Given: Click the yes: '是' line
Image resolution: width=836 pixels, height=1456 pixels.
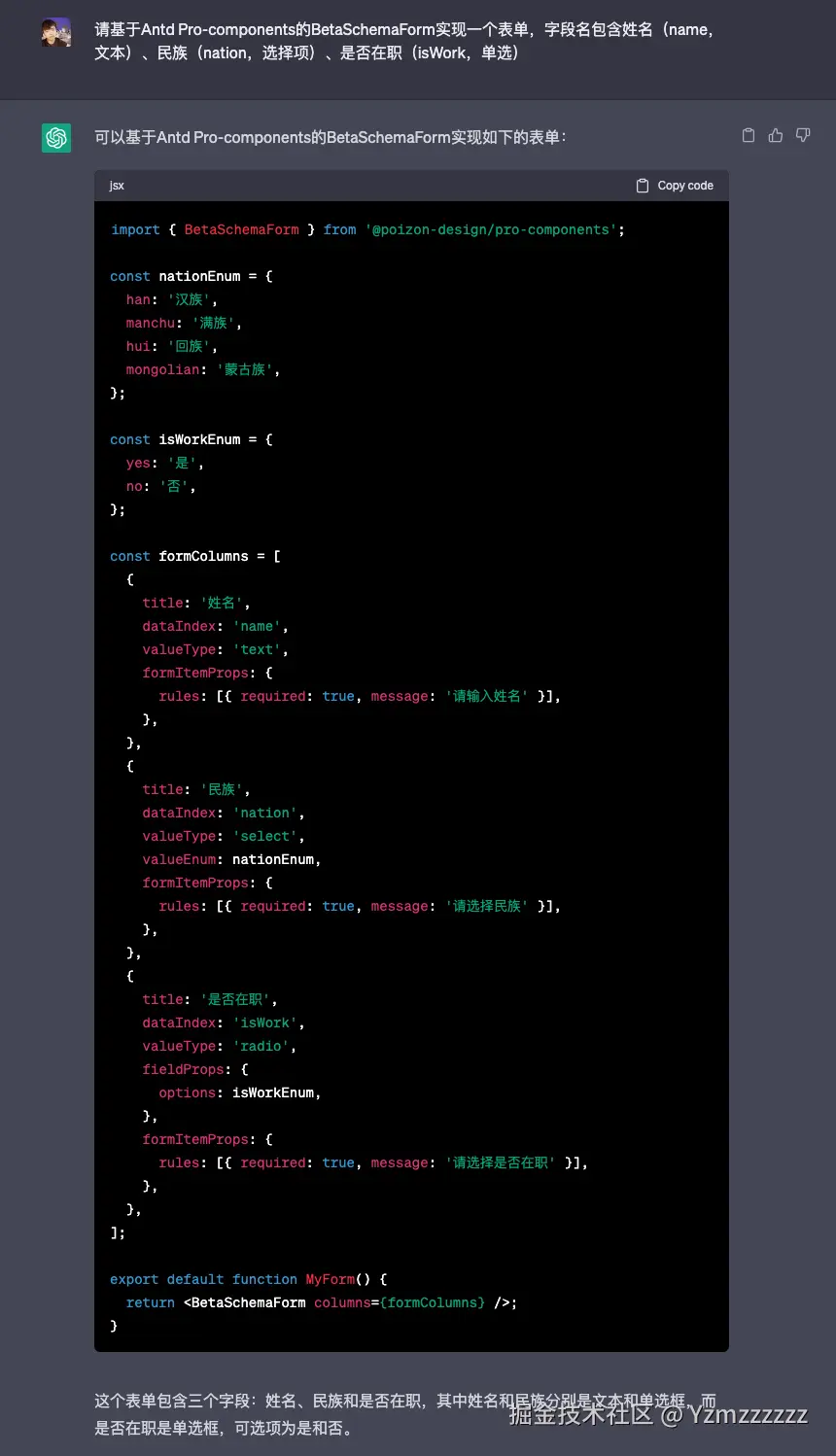Looking at the screenshot, I should pos(164,463).
